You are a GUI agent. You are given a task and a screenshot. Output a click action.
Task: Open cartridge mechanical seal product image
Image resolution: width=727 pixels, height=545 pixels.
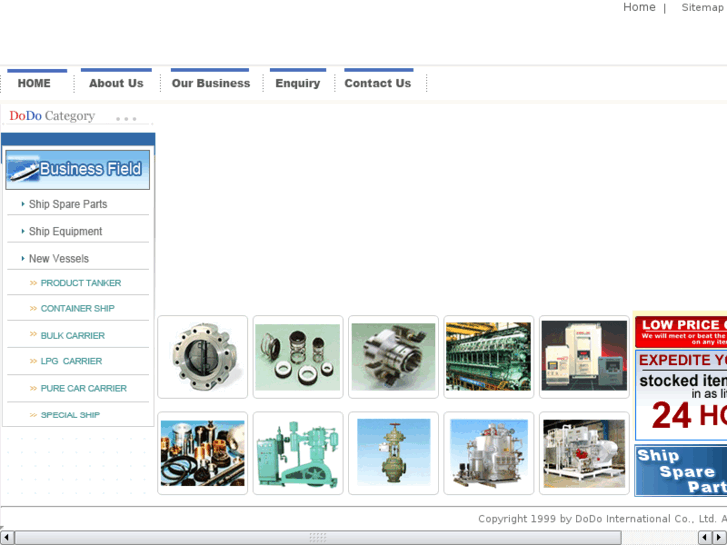(393, 357)
